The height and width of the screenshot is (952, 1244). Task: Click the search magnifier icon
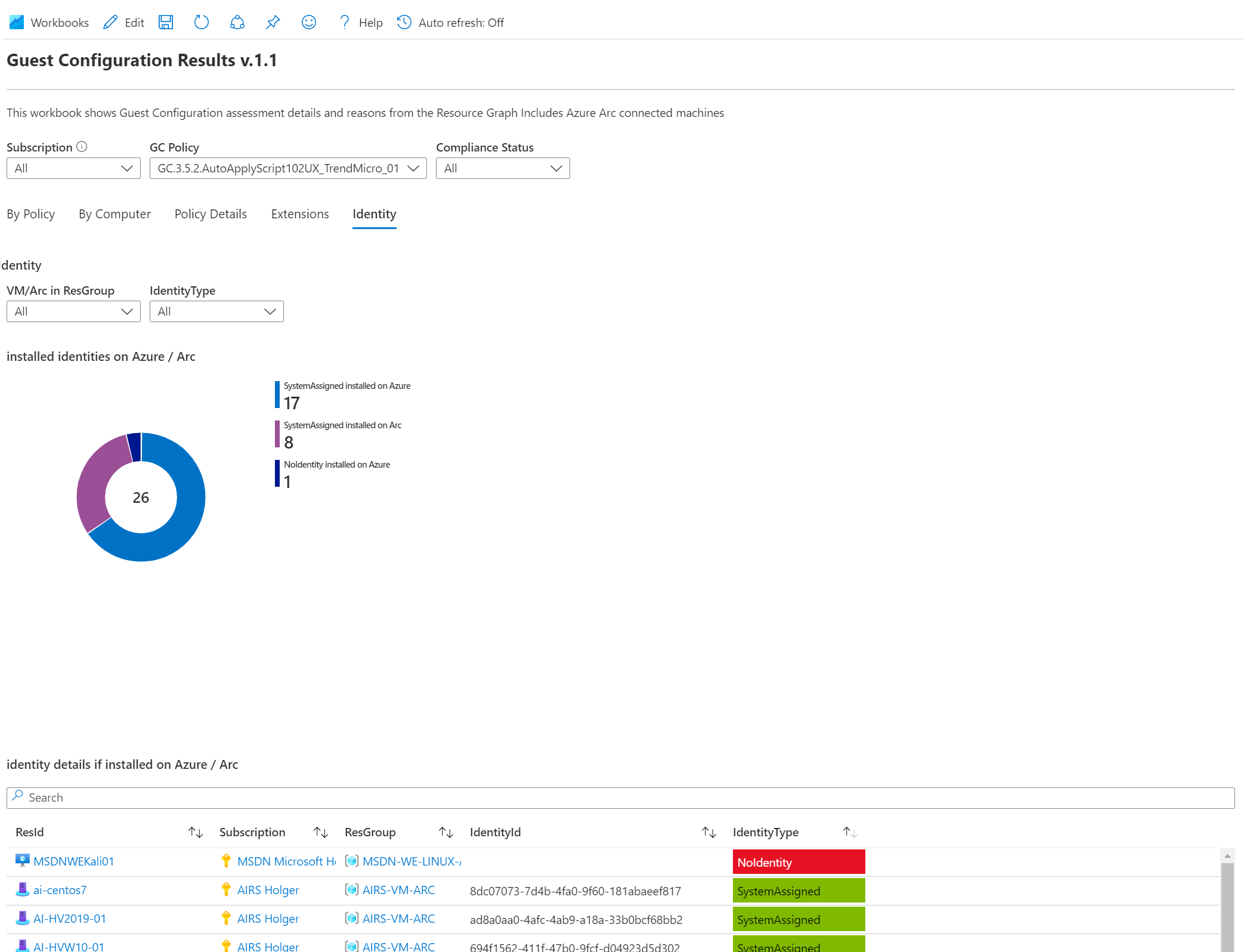click(x=18, y=796)
